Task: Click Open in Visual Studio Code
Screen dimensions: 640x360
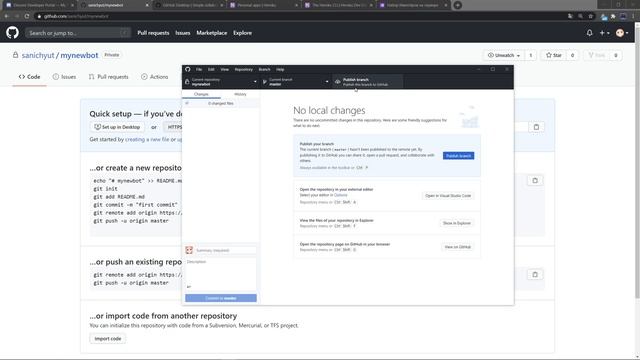Action: (x=448, y=196)
